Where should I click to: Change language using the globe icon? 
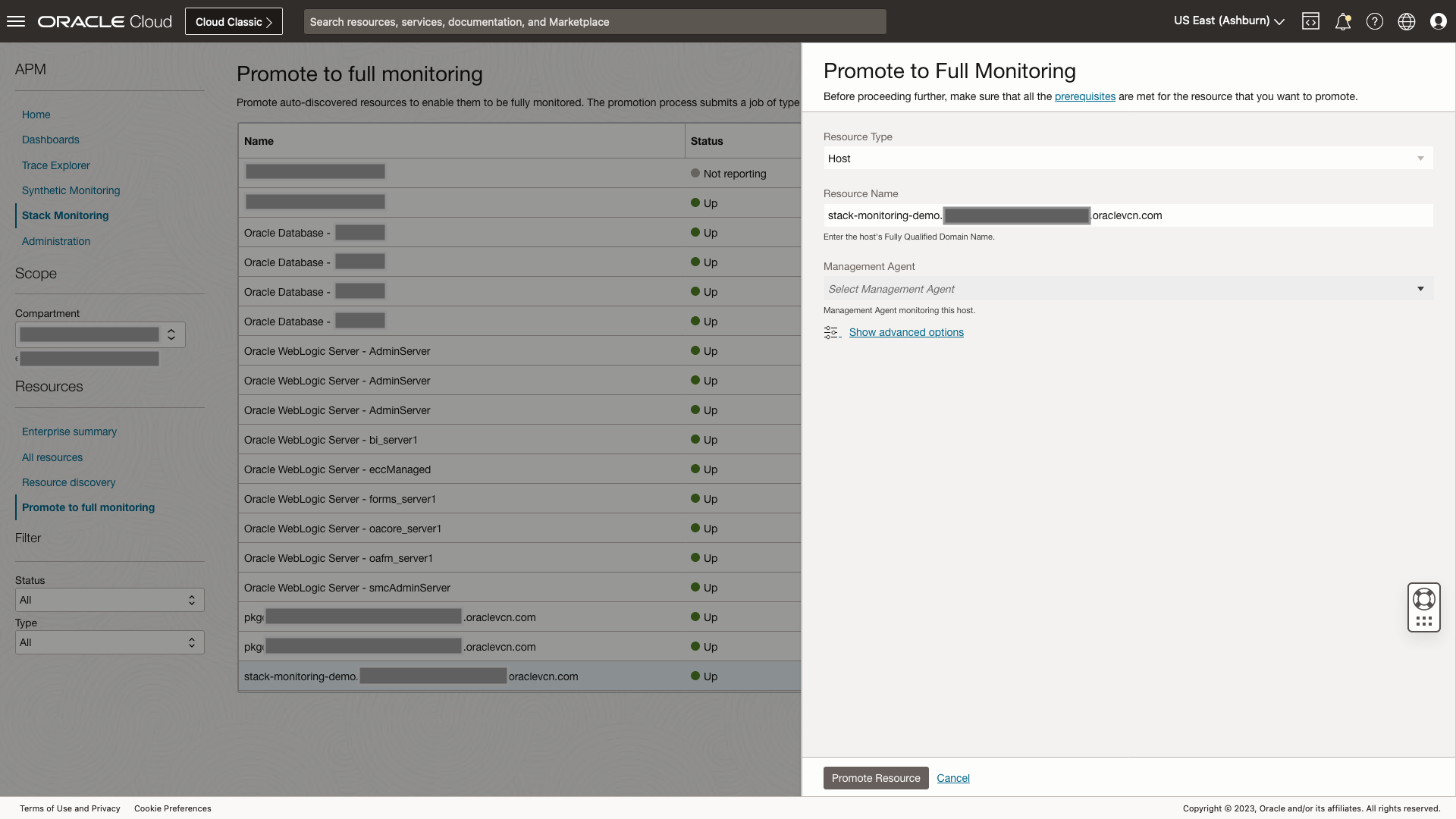pos(1407,20)
